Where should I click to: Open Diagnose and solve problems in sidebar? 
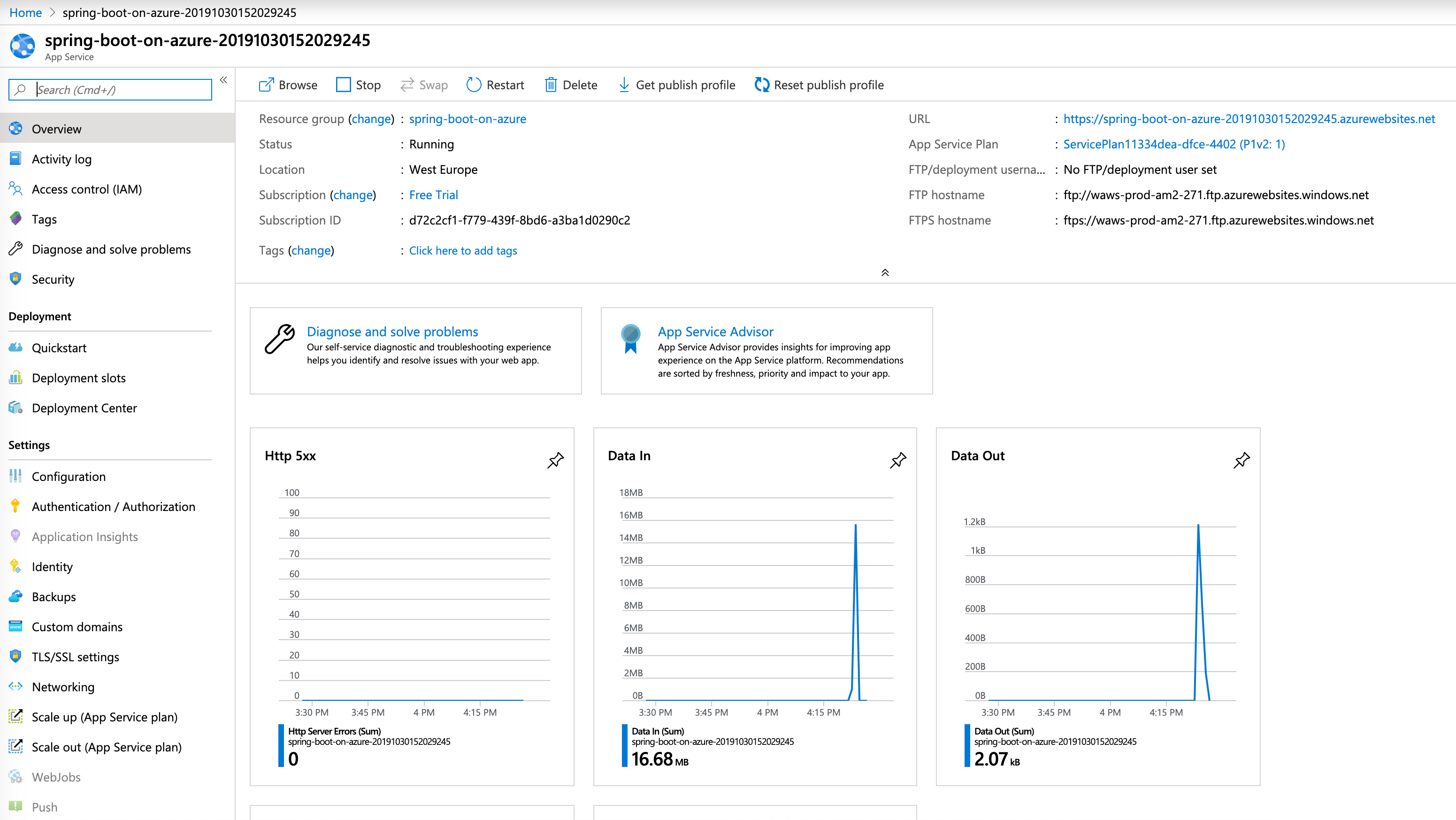click(x=117, y=249)
